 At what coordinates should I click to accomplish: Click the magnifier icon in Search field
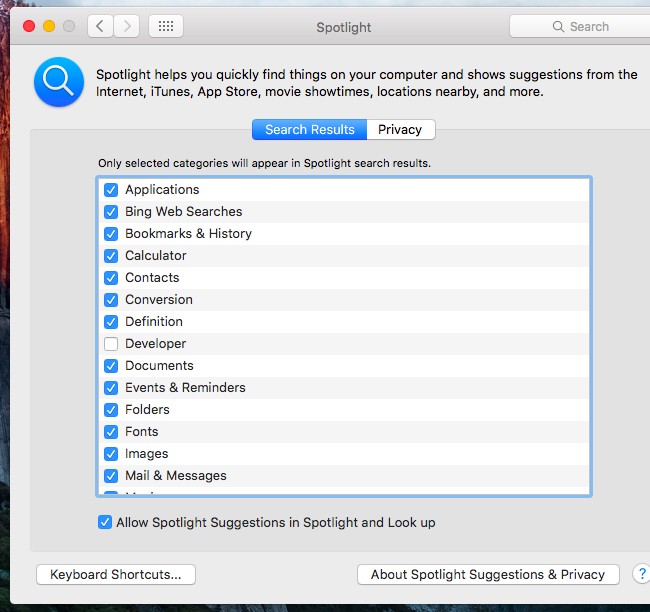(558, 27)
